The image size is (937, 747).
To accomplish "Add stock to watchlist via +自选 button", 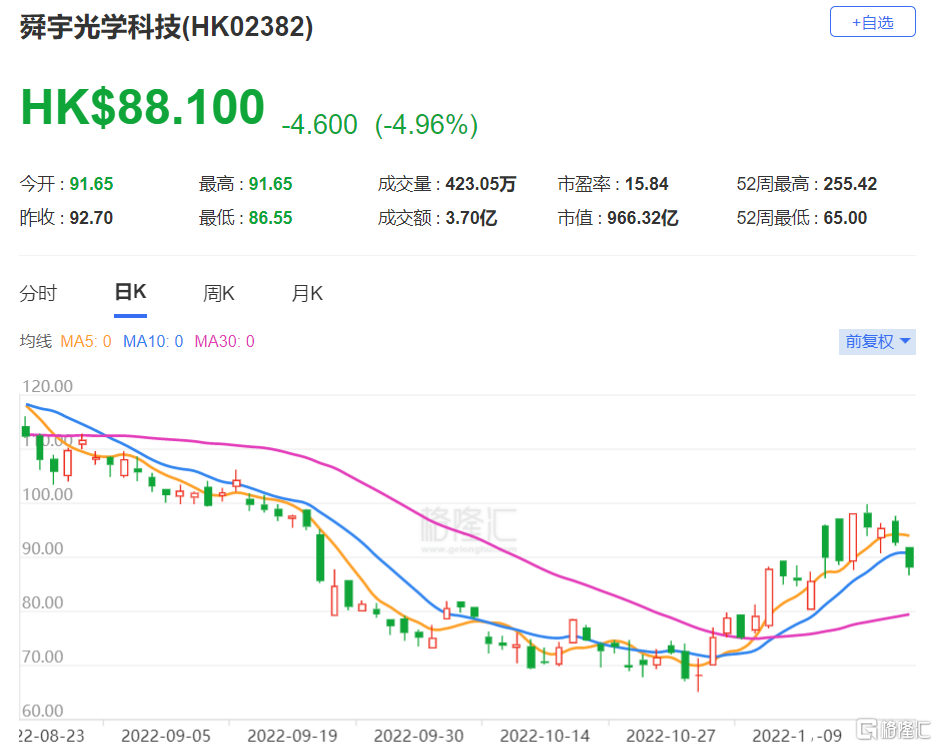I will pos(872,22).
